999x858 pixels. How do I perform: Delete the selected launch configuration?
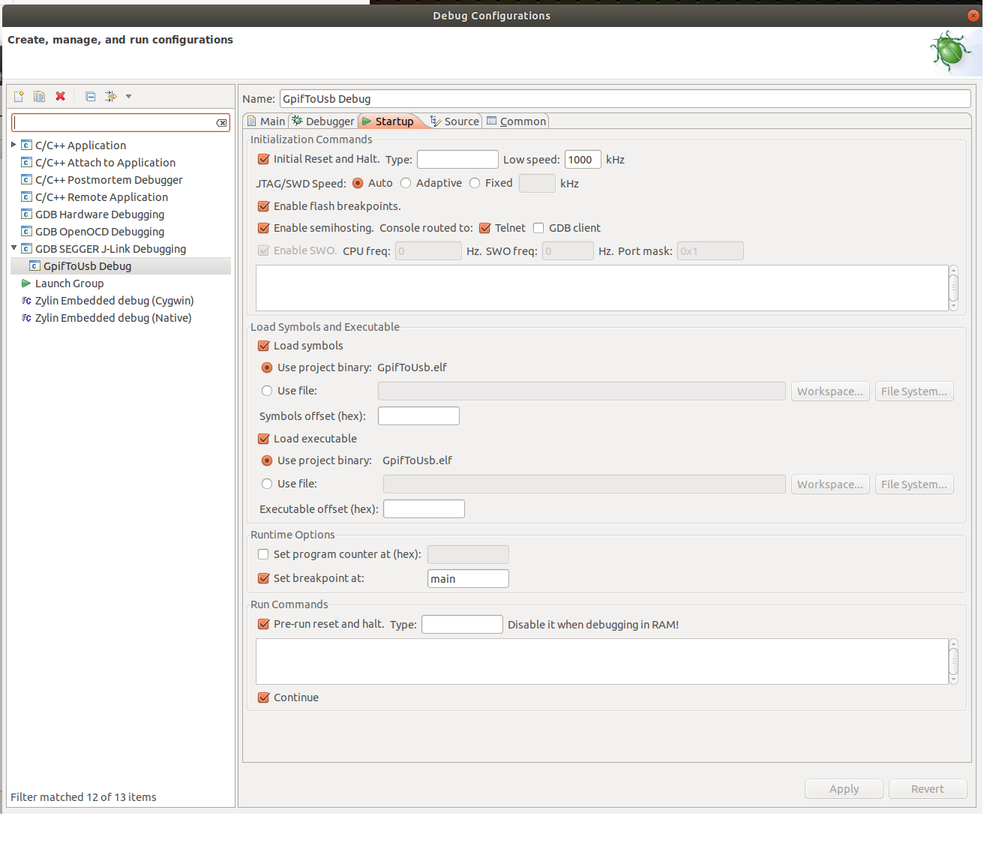pyautogui.click(x=59, y=96)
